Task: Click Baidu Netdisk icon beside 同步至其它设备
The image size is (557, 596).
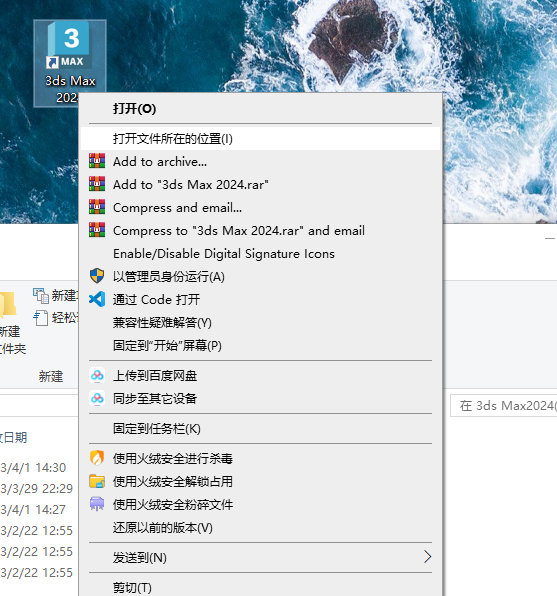Action: click(x=97, y=398)
